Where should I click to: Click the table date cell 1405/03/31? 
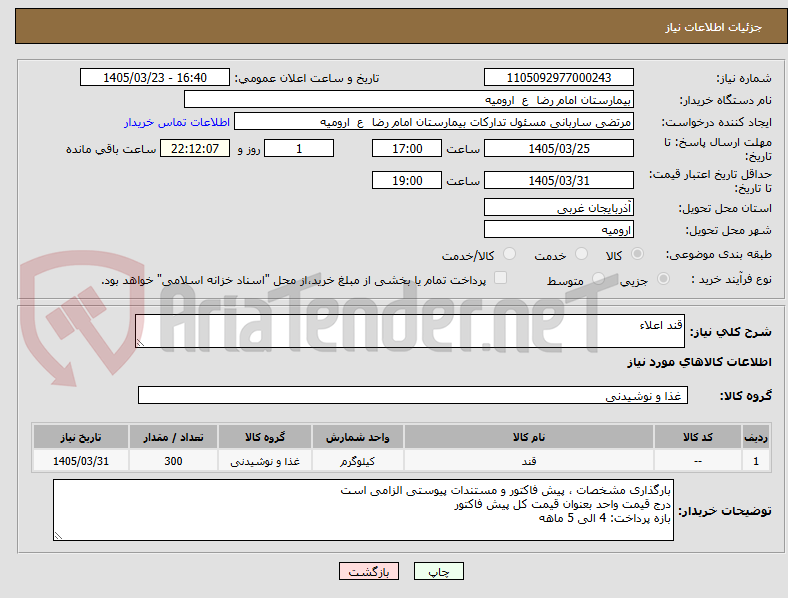click(x=80, y=461)
